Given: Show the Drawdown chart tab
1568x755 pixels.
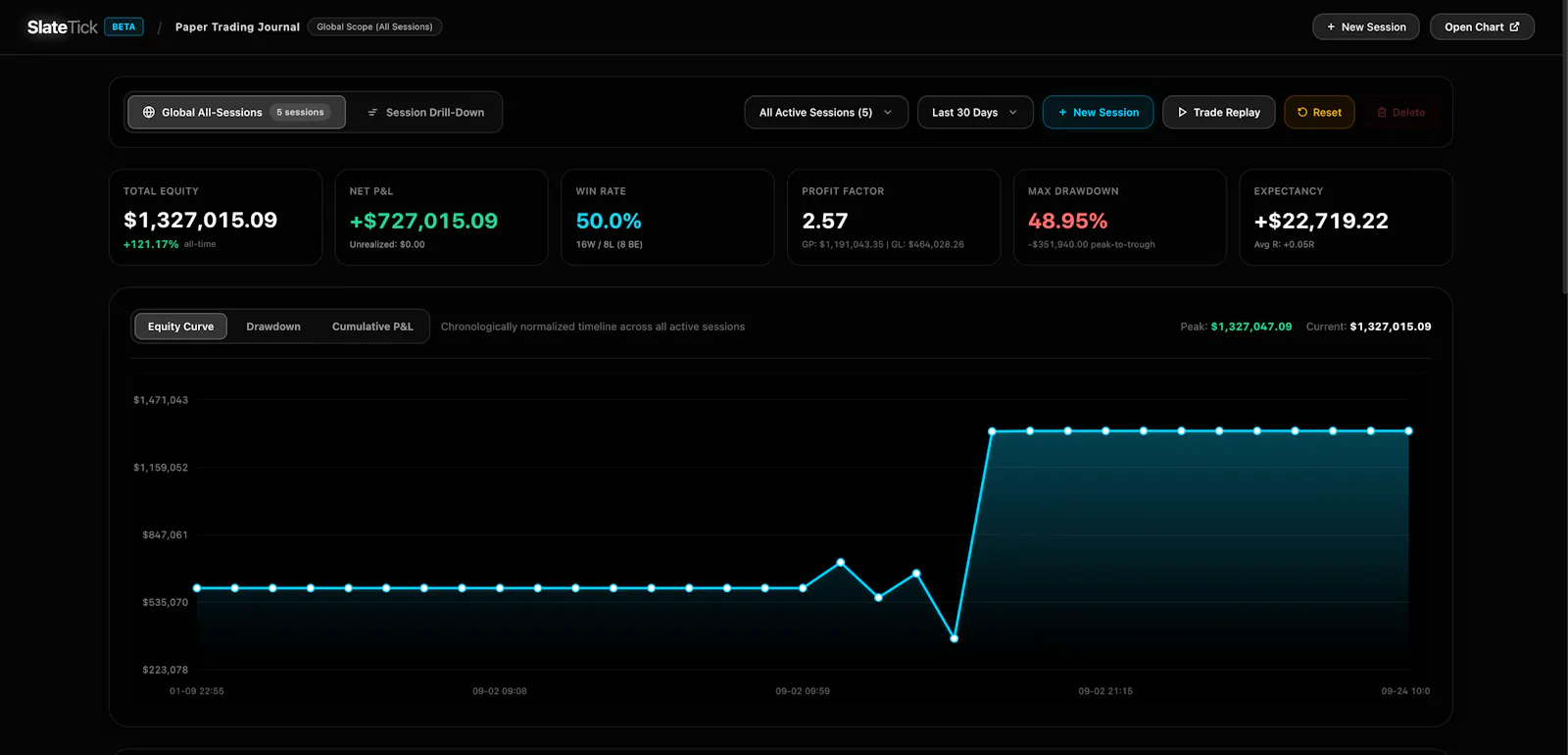Looking at the screenshot, I should click(x=273, y=327).
